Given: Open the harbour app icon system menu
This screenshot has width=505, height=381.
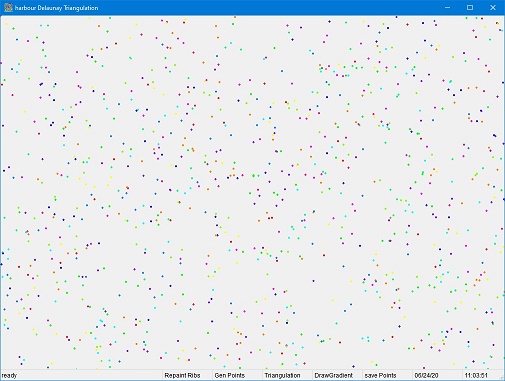Looking at the screenshot, I should click(x=8, y=7).
